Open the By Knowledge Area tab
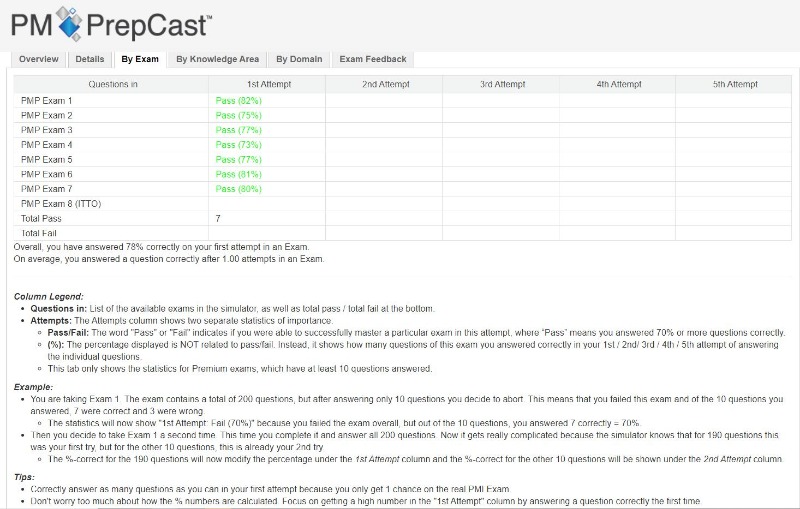This screenshot has height=509, width=800. 217,59
